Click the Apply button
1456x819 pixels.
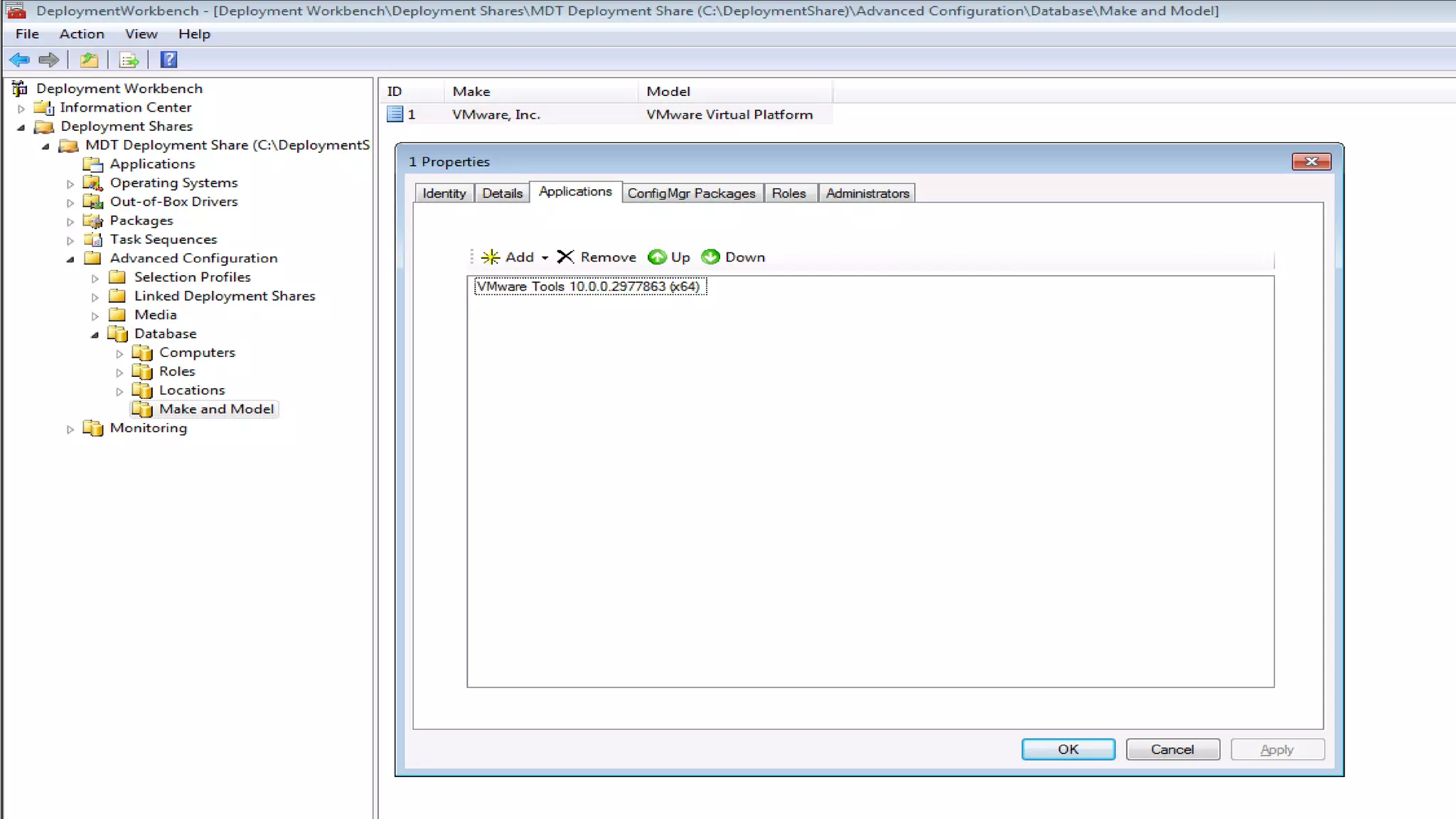1277,749
